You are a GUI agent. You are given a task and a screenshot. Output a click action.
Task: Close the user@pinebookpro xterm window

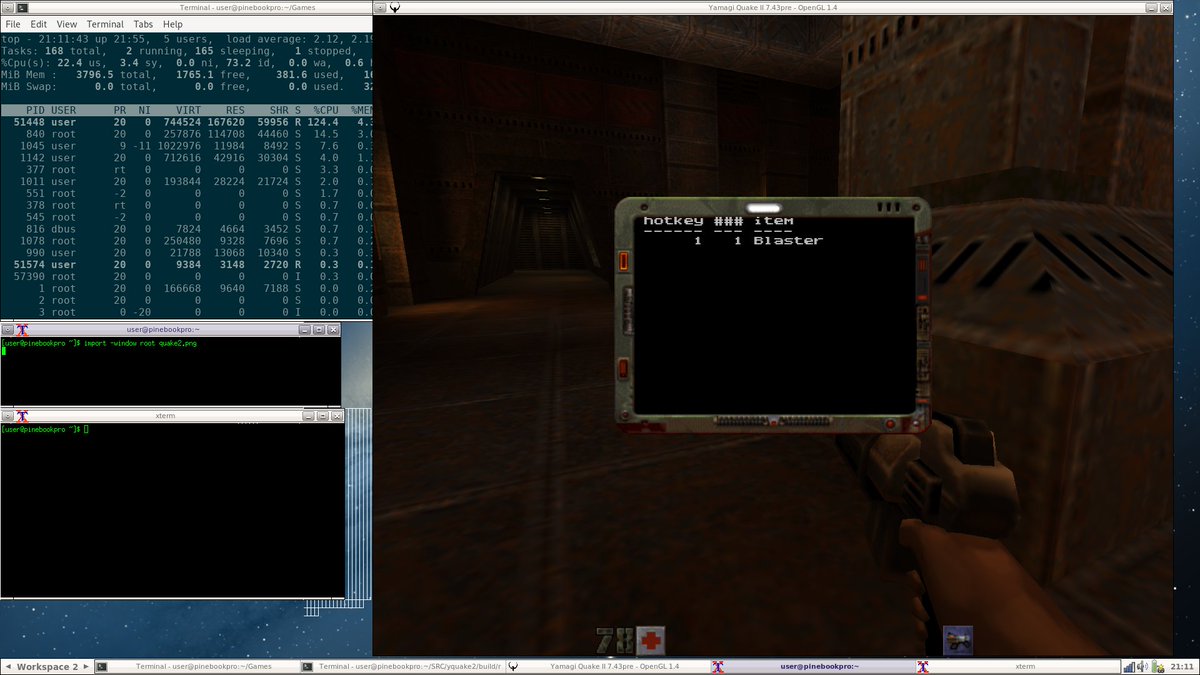[333, 329]
